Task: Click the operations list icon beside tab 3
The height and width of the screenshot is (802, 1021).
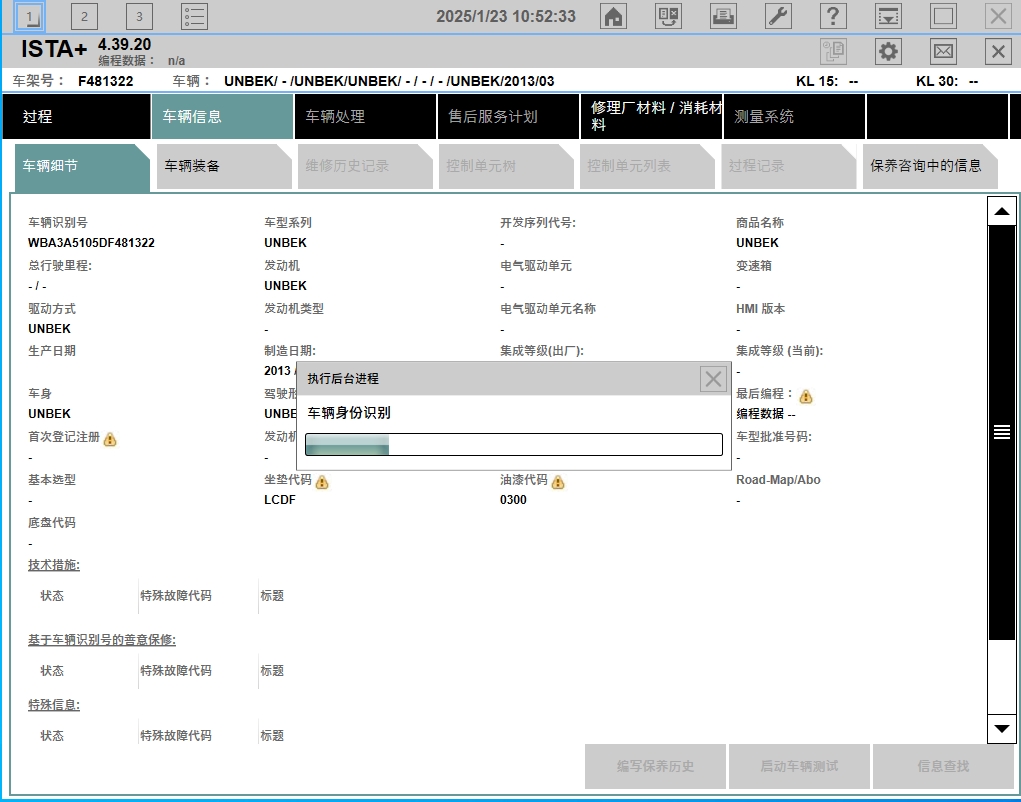Action: tap(194, 16)
